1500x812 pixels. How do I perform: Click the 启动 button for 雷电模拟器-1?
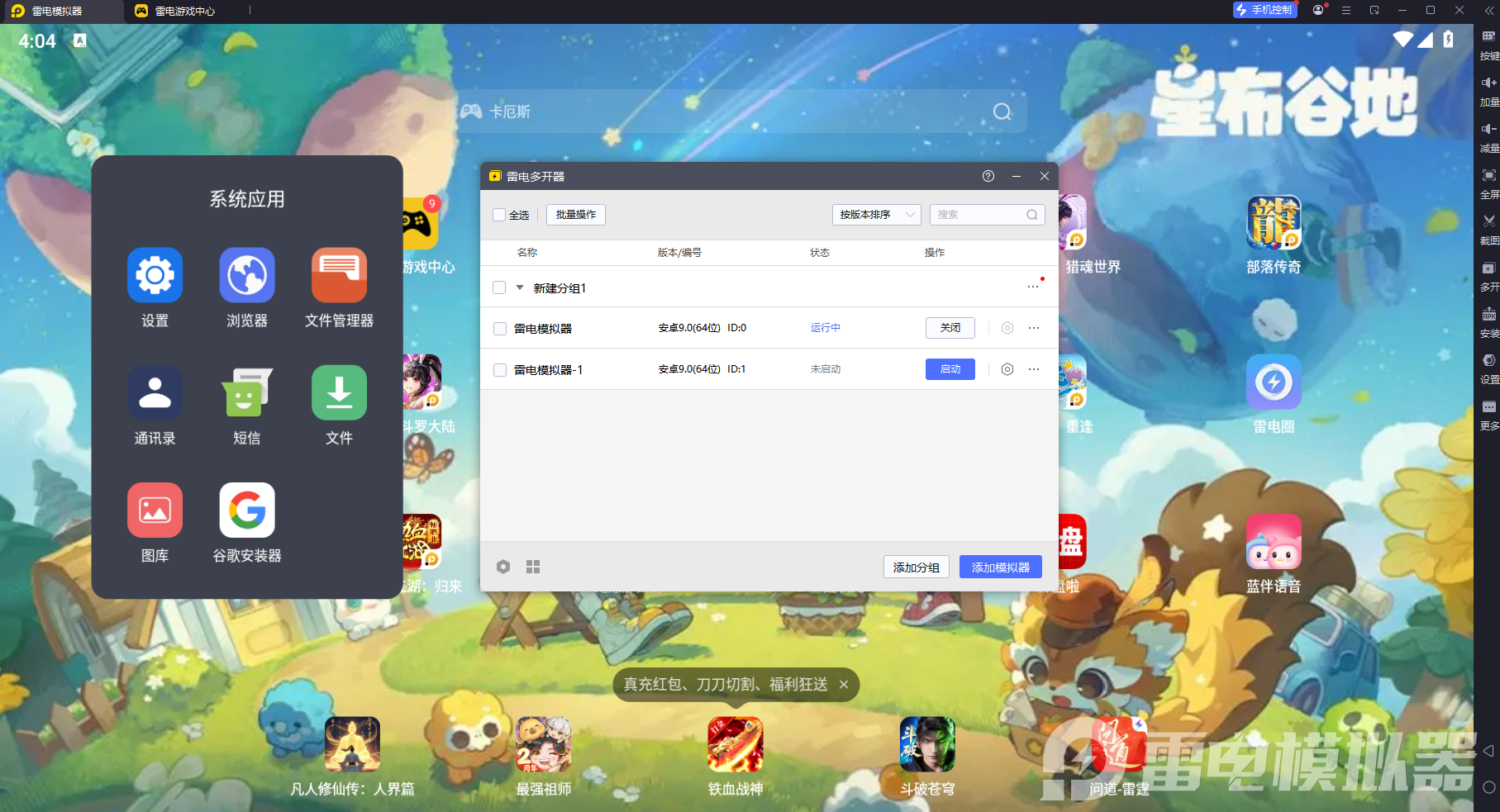[950, 369]
